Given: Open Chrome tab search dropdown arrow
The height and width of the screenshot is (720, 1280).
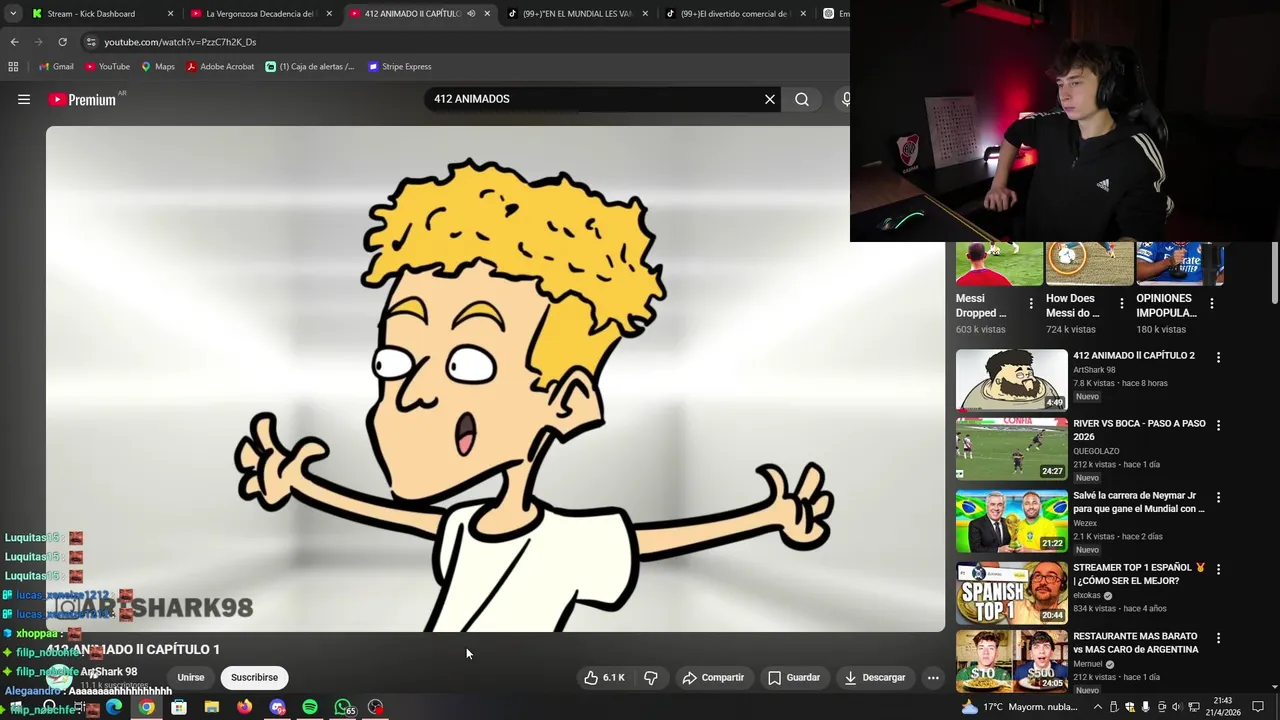Looking at the screenshot, I should (13, 14).
